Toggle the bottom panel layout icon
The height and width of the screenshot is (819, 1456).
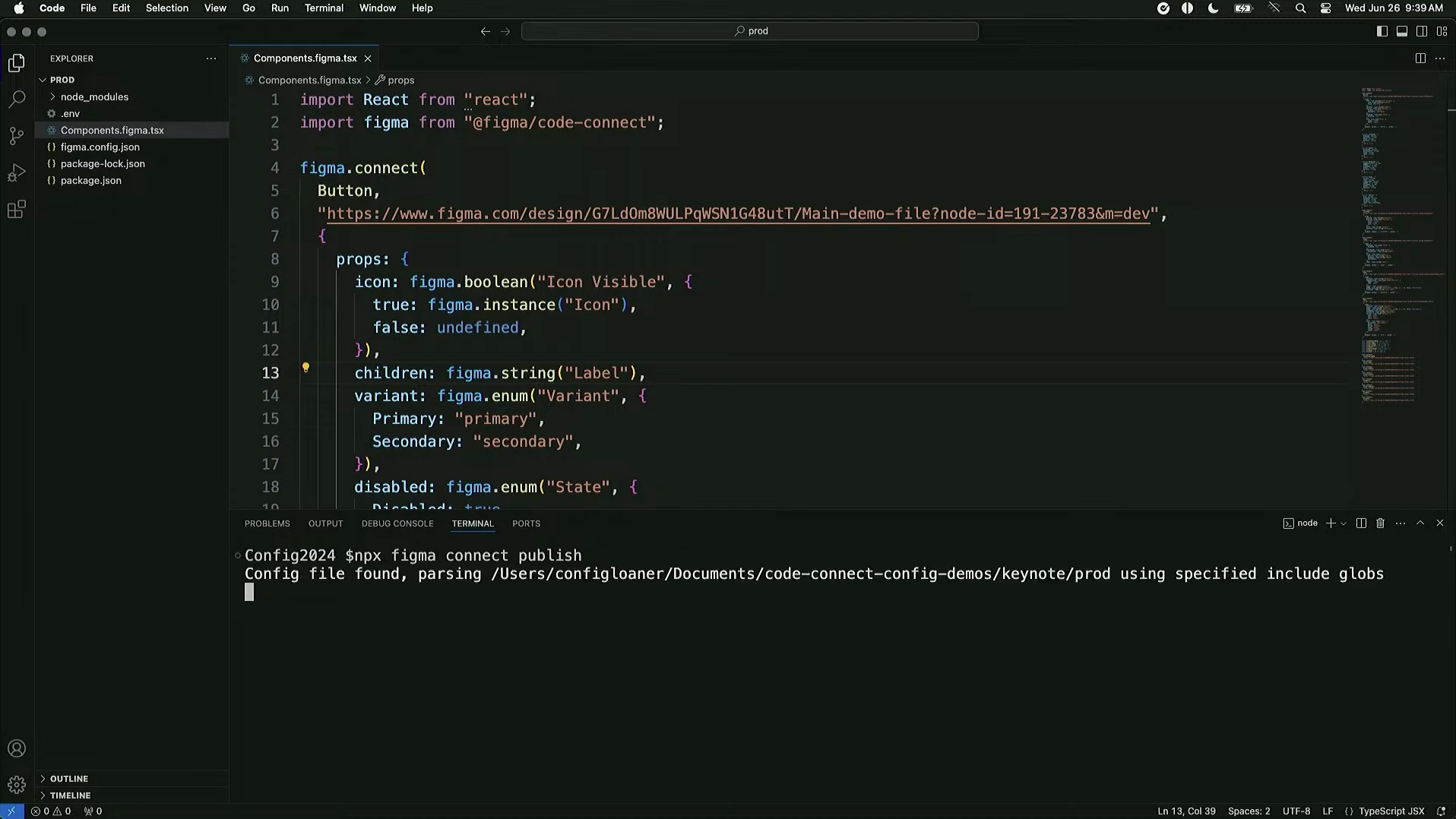[1402, 31]
